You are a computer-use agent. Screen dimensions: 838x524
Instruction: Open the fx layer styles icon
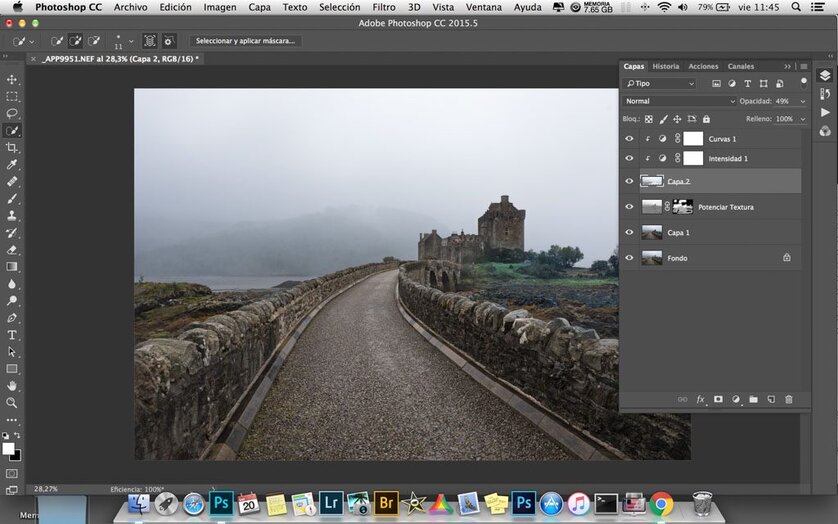(700, 399)
